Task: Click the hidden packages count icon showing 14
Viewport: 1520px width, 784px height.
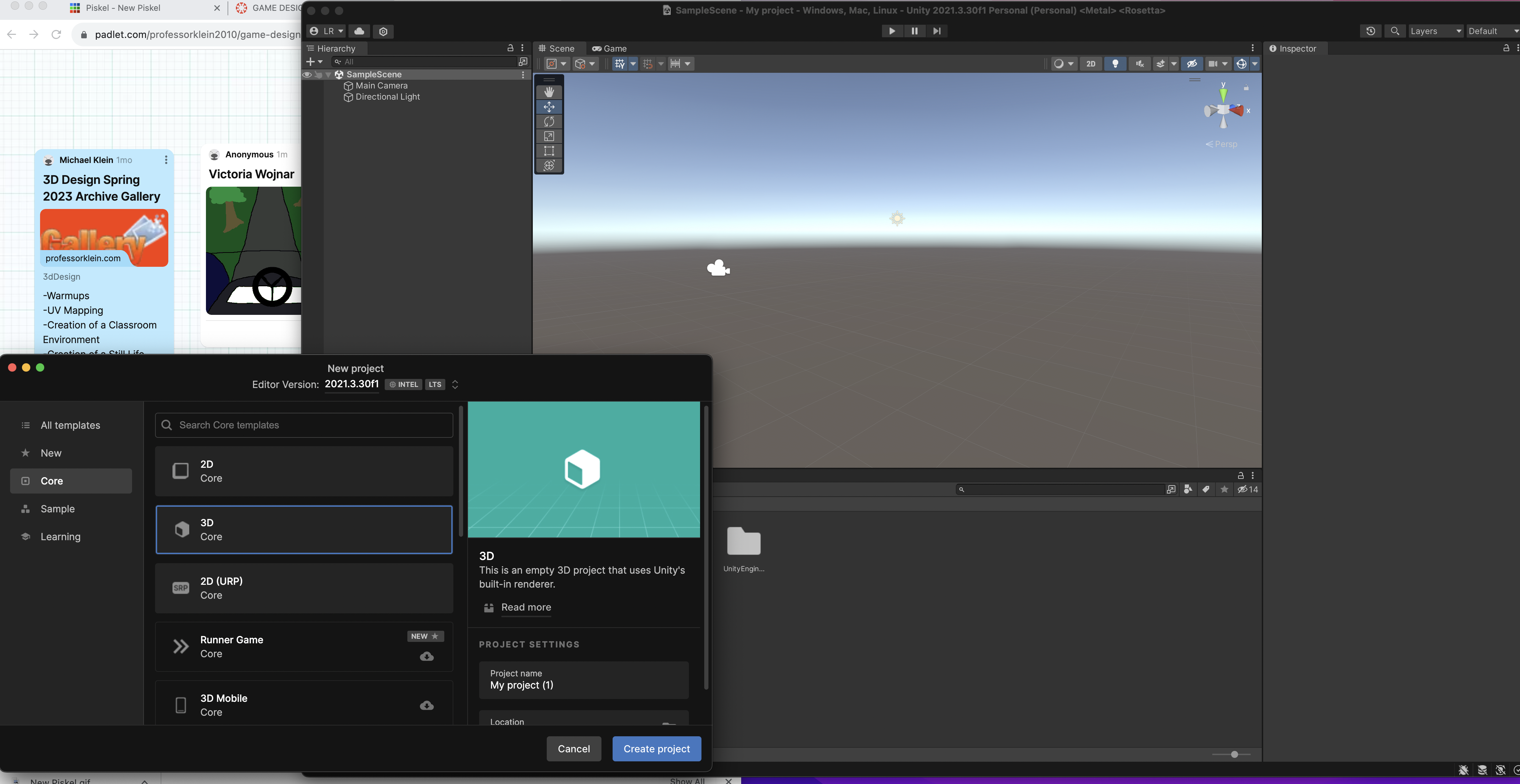Action: (x=1248, y=489)
